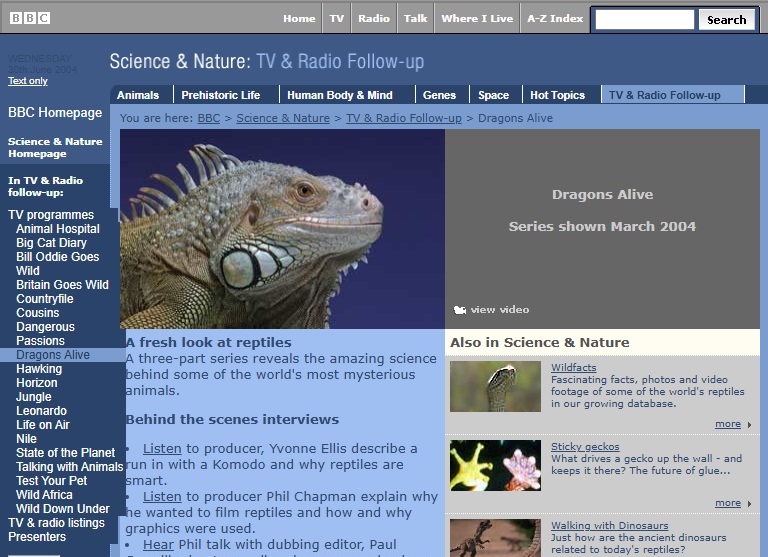
Task: Open Jungle in the sidebar
Action: coord(34,397)
